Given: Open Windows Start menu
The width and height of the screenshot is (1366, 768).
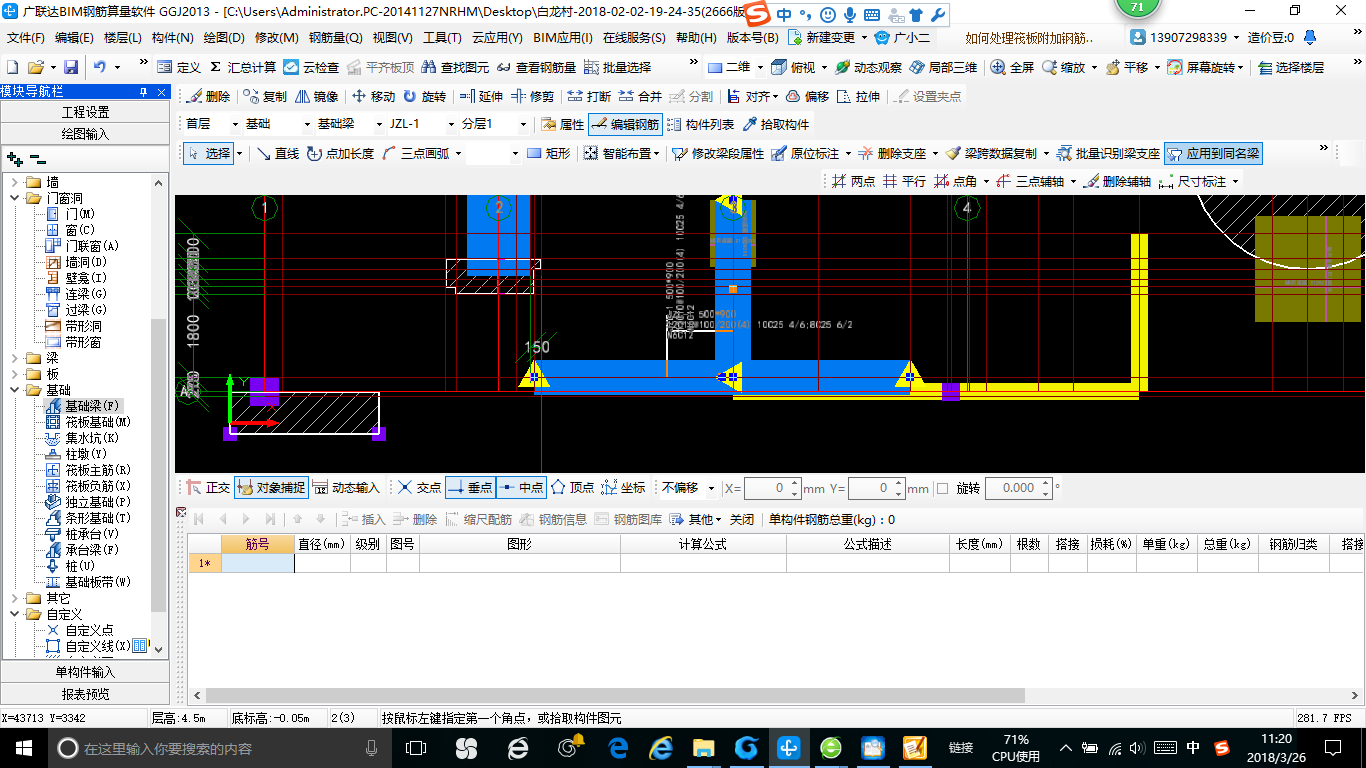Looking at the screenshot, I should pyautogui.click(x=23, y=747).
